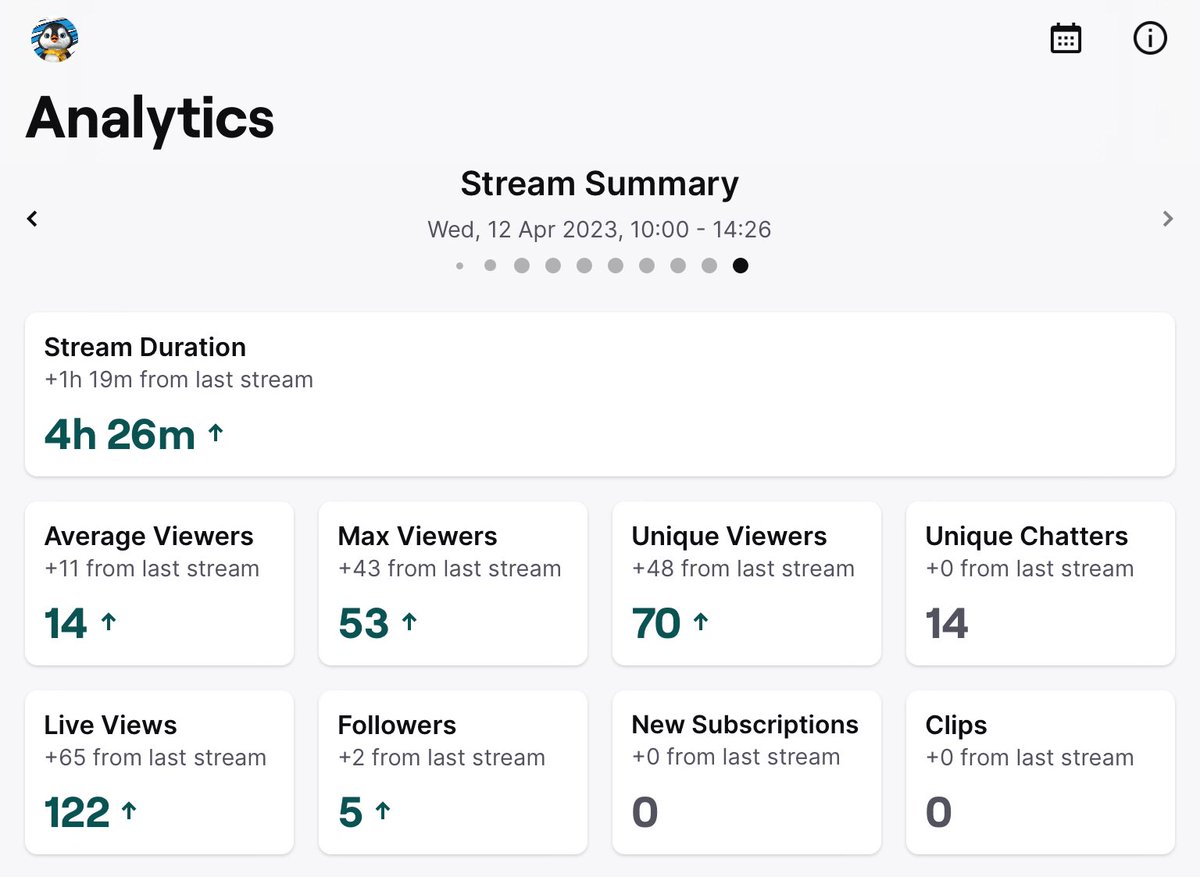Click the Unique Viewers value 70

tap(657, 624)
